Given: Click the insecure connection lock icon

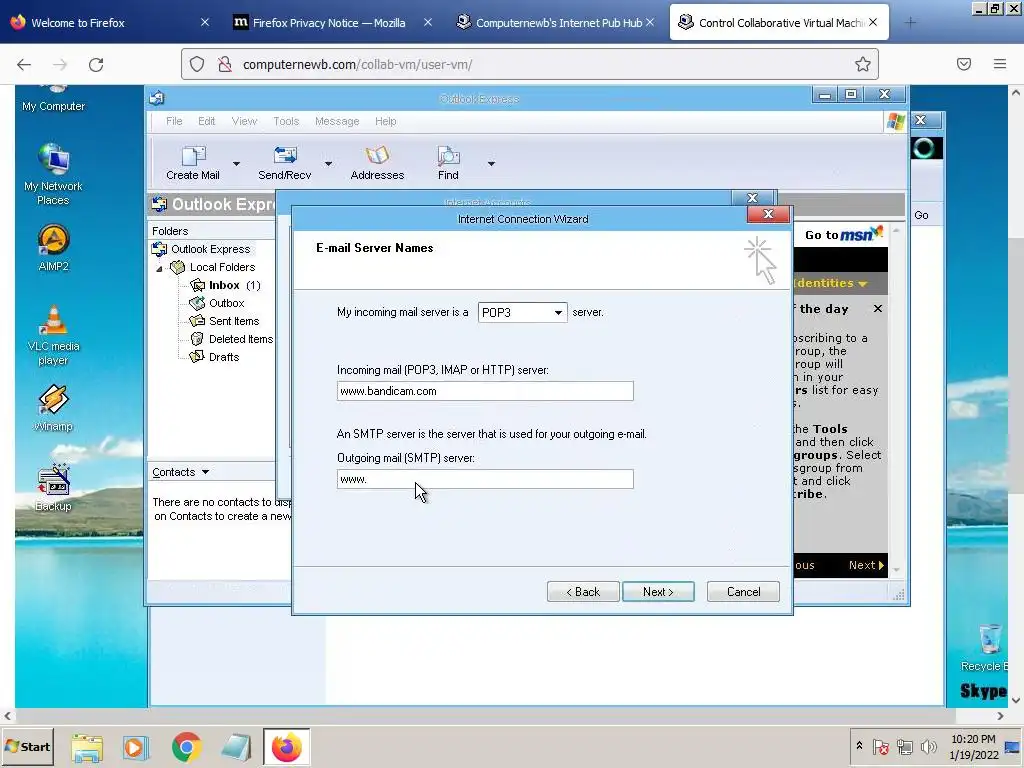Looking at the screenshot, I should pos(225,64).
